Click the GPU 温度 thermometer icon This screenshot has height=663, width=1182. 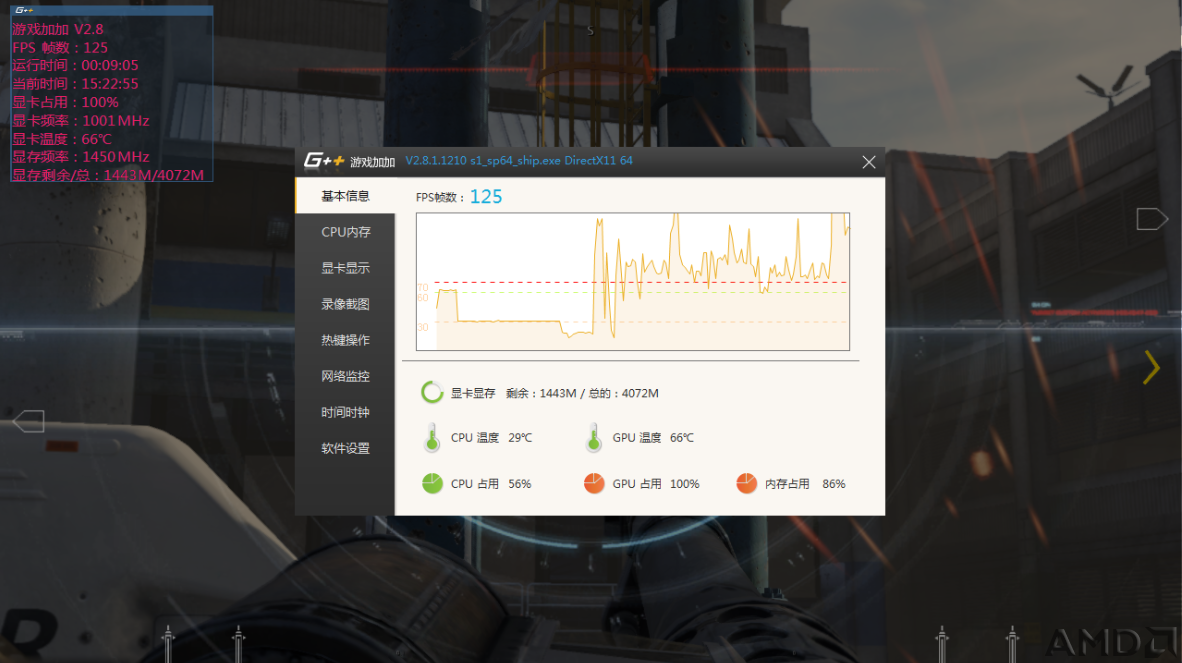[x=593, y=438]
